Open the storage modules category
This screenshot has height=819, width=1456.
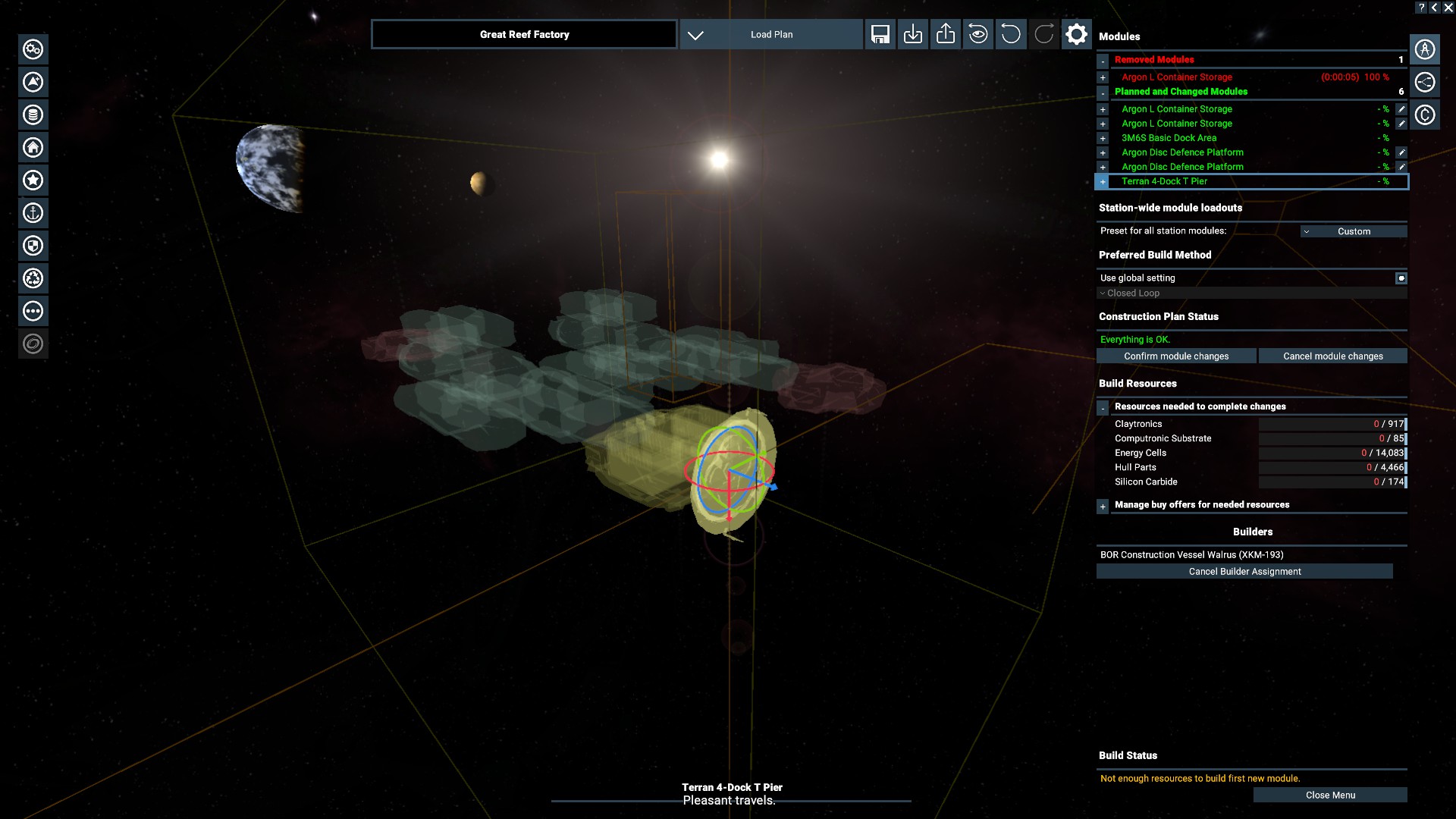tap(33, 115)
